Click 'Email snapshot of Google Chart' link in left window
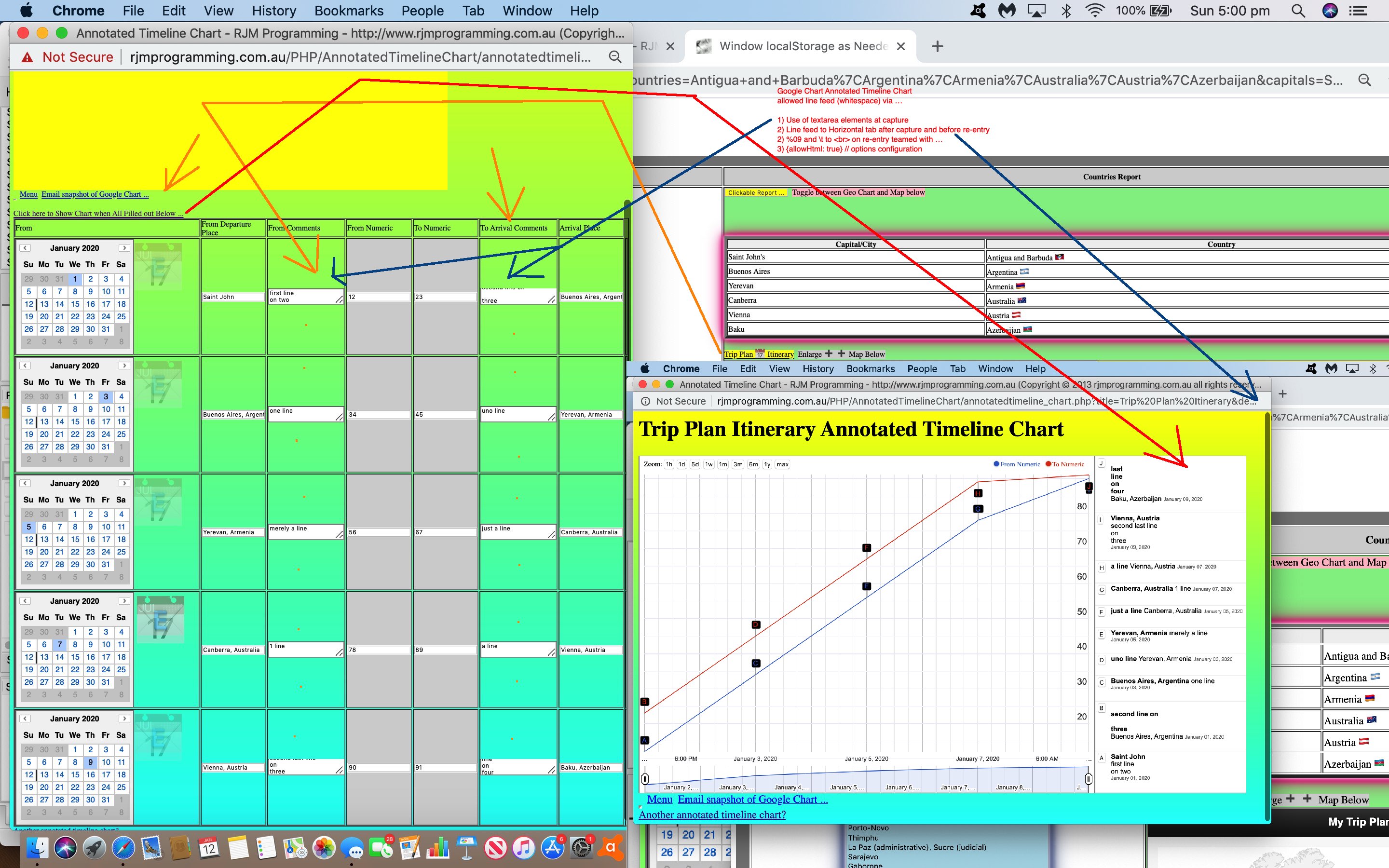This screenshot has height=868, width=1389. coord(95,194)
